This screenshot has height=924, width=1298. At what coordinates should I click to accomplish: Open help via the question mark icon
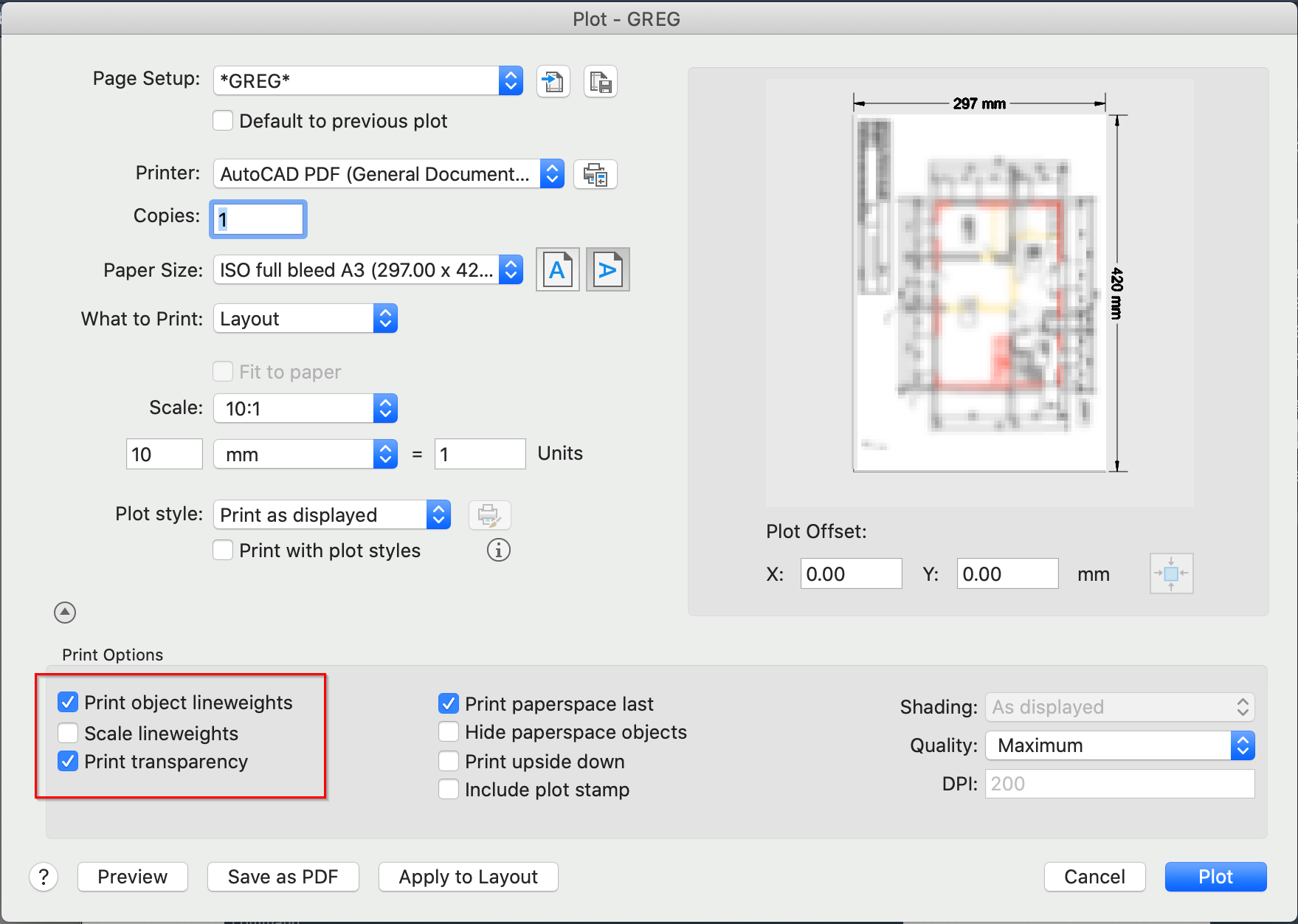click(44, 877)
